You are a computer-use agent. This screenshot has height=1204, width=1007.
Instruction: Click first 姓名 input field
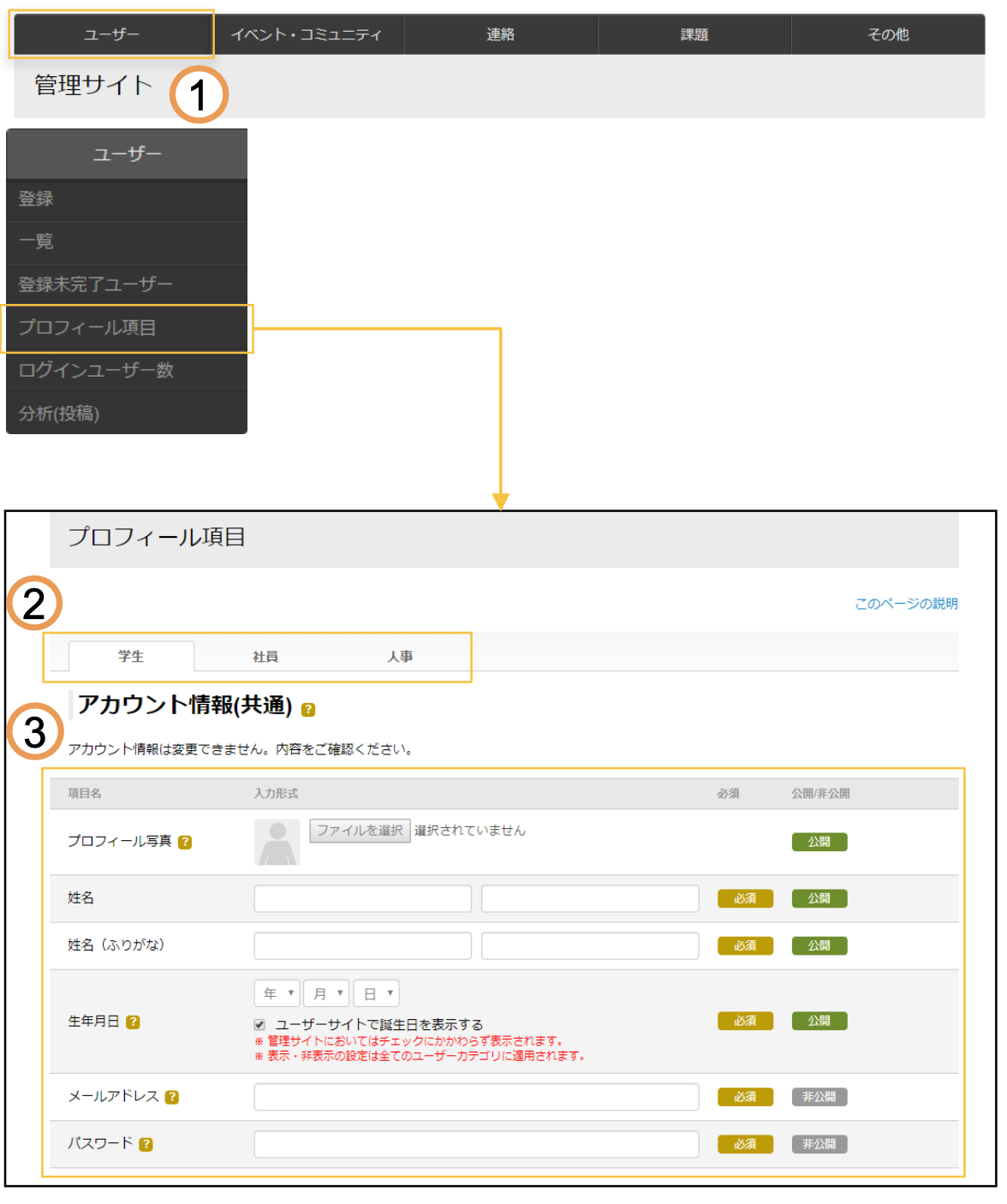[363, 898]
